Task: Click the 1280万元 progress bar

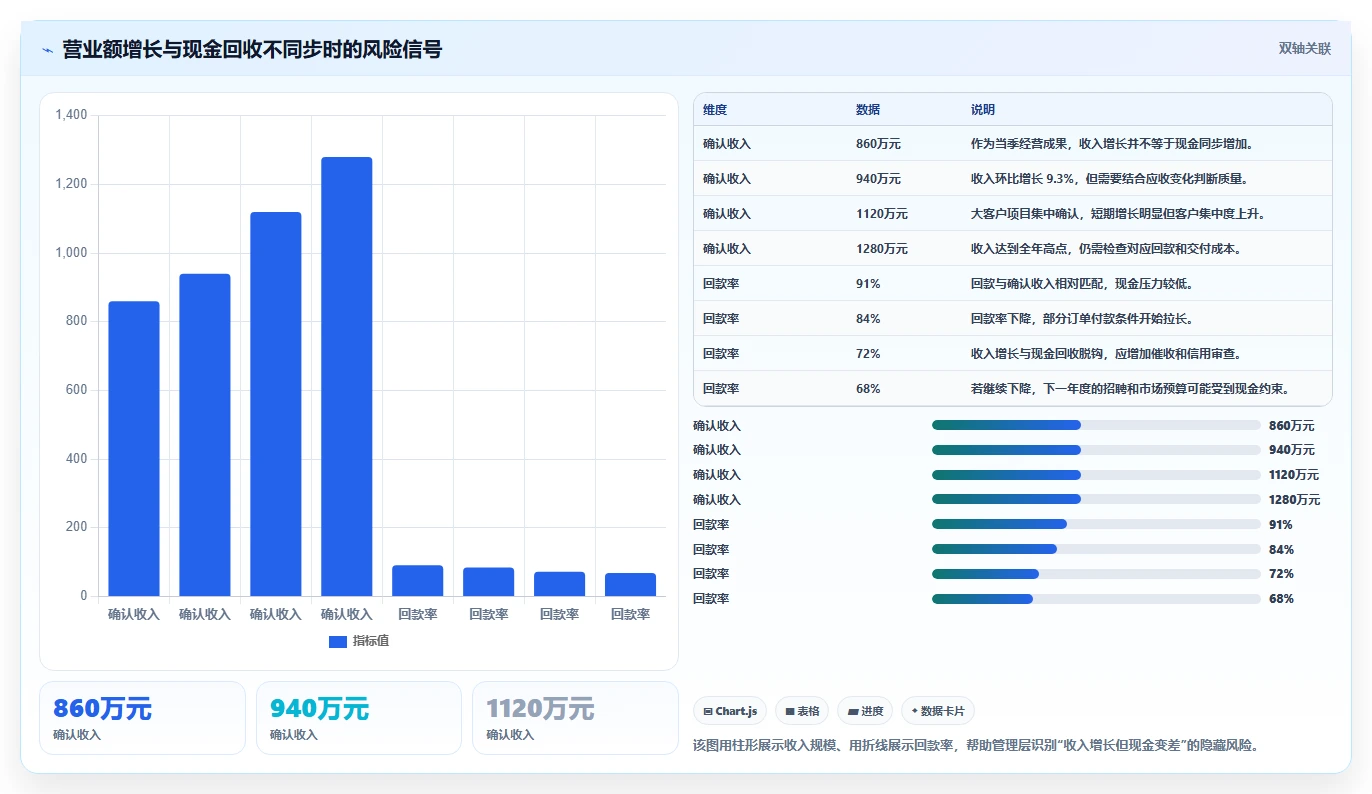Action: point(1096,499)
